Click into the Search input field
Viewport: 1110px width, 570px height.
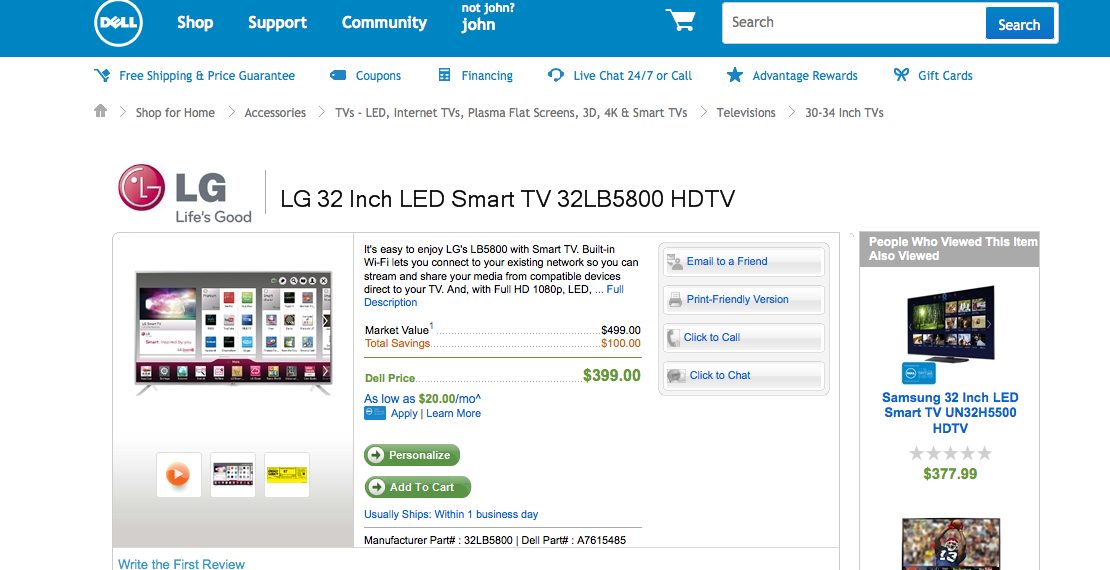854,23
